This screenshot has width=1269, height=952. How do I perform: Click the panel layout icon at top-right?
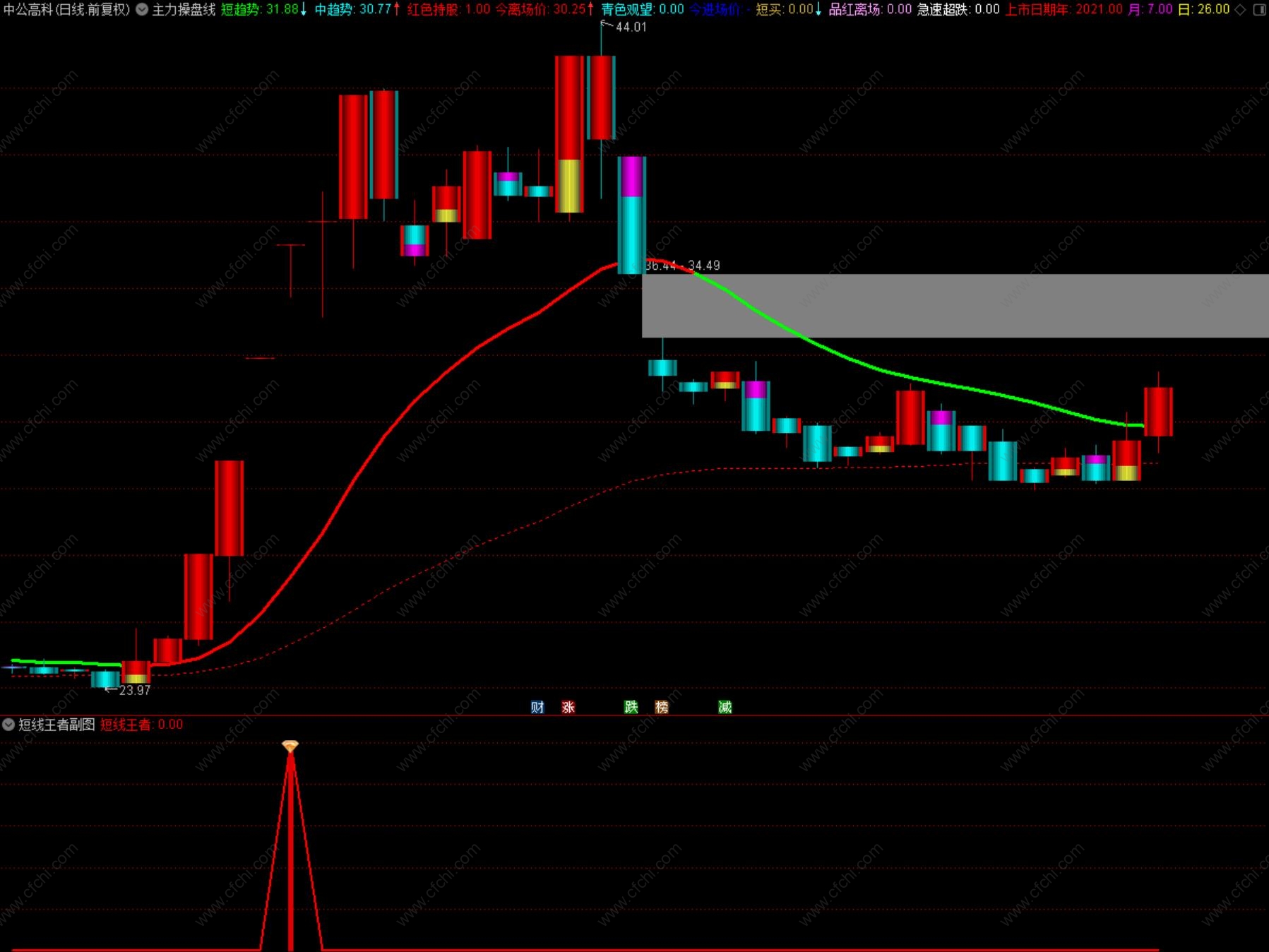1259,10
